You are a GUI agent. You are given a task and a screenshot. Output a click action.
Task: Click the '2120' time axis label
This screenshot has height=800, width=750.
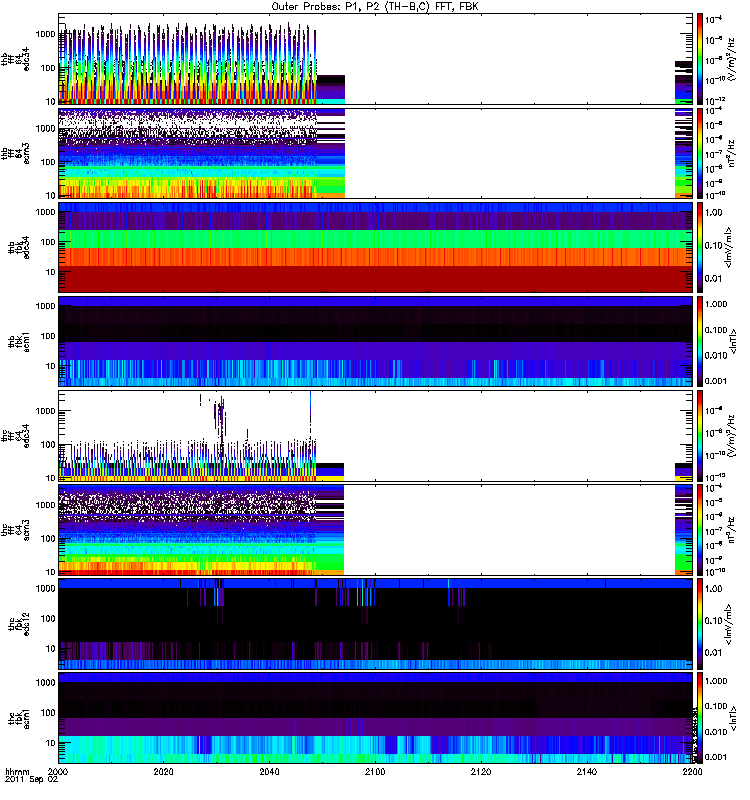tap(481, 771)
